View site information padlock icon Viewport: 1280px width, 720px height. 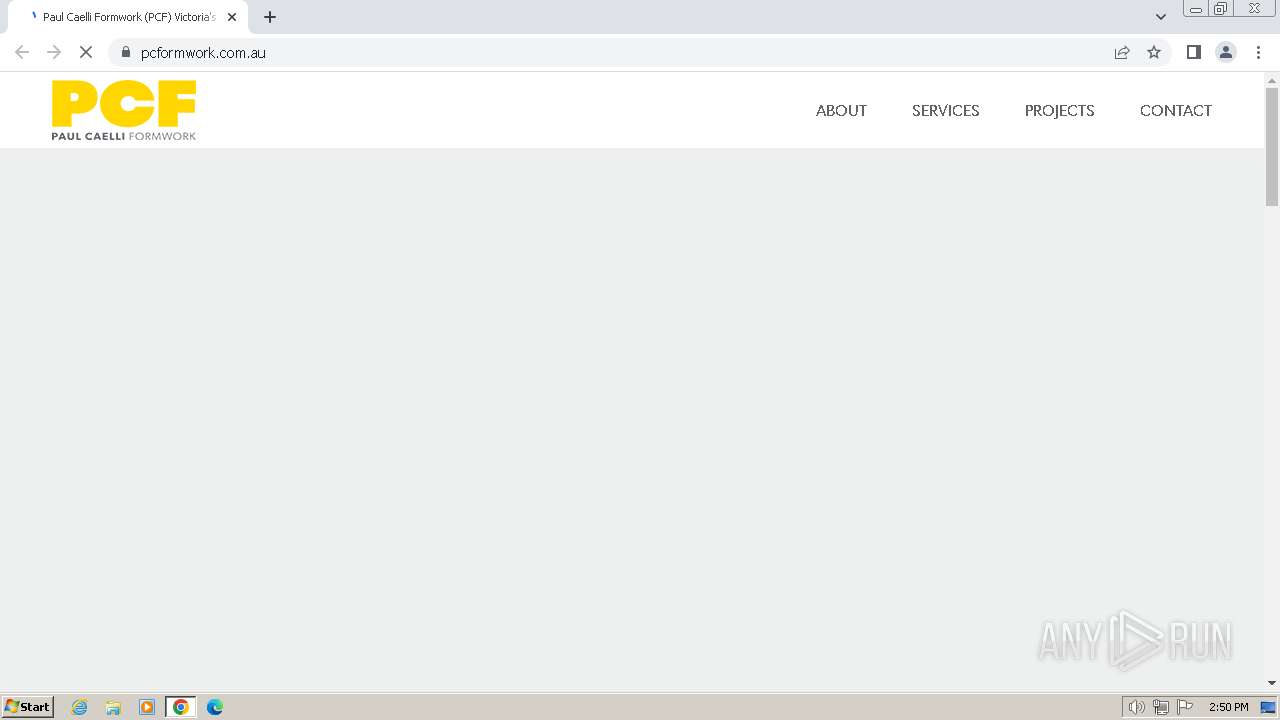(126, 52)
